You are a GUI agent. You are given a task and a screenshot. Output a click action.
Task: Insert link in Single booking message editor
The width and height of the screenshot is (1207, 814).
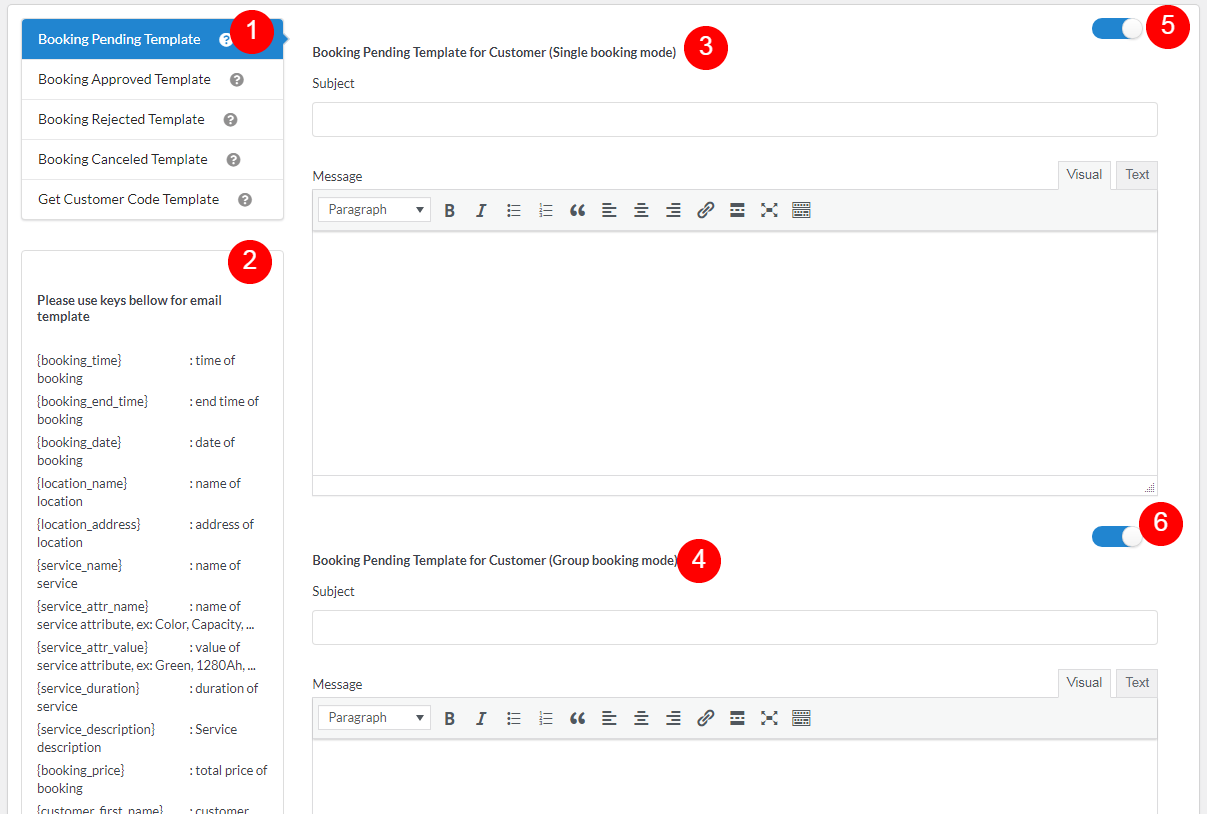[x=705, y=210]
